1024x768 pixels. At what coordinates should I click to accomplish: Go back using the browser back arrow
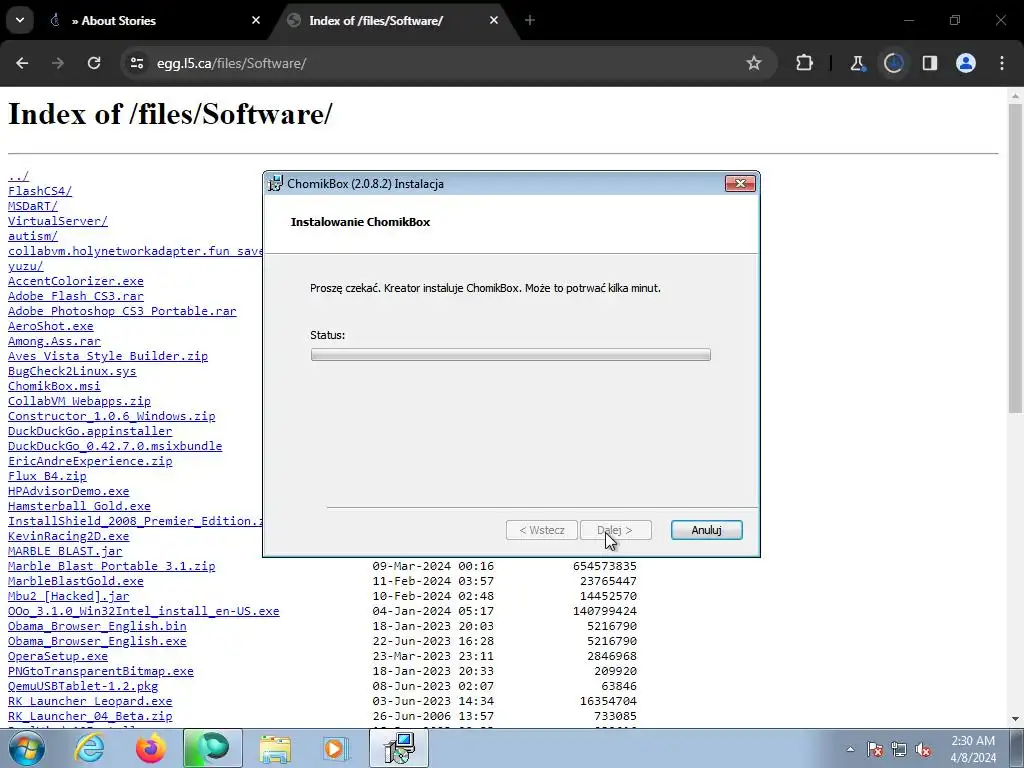pos(22,63)
